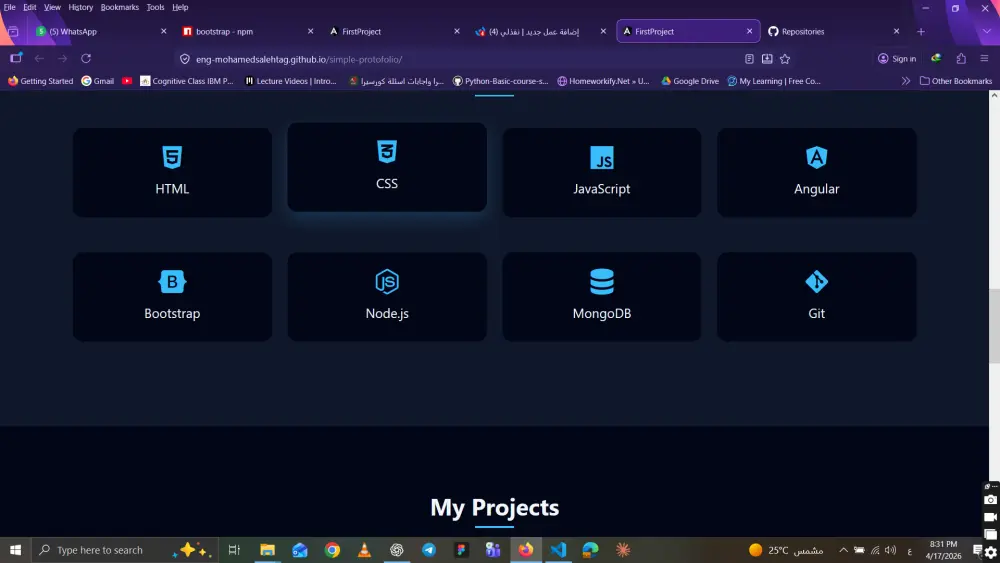1000x563 pixels.
Task: Click the CSS3 shield icon
Action: pos(386,152)
